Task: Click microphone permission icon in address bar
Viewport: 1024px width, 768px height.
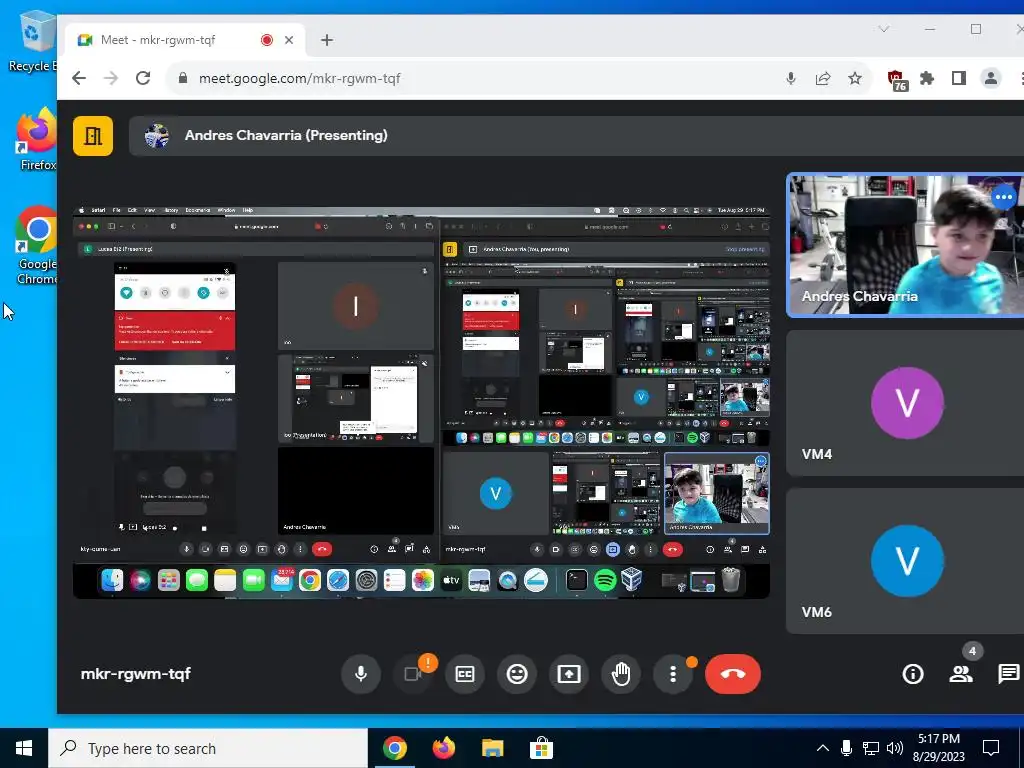Action: coord(791,78)
